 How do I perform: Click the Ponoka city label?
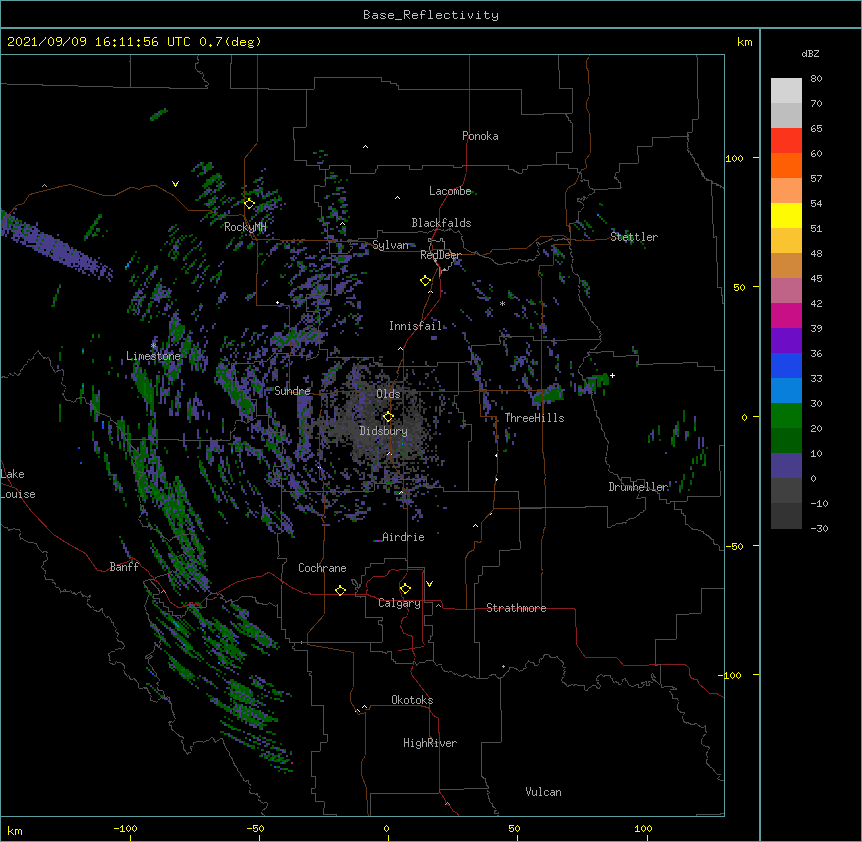(x=480, y=136)
